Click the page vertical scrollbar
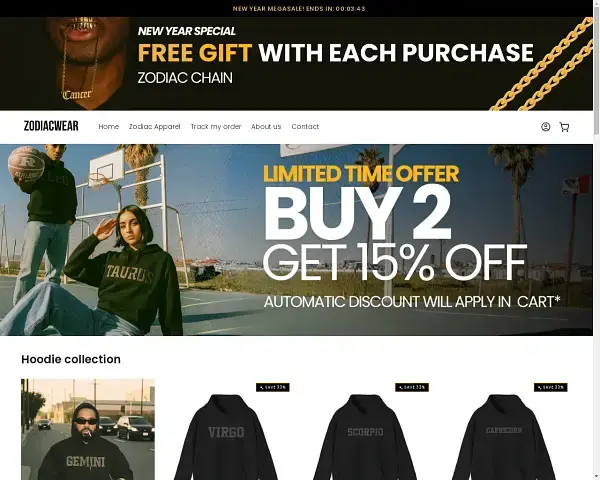This screenshot has width=600, height=480. click(x=596, y=240)
